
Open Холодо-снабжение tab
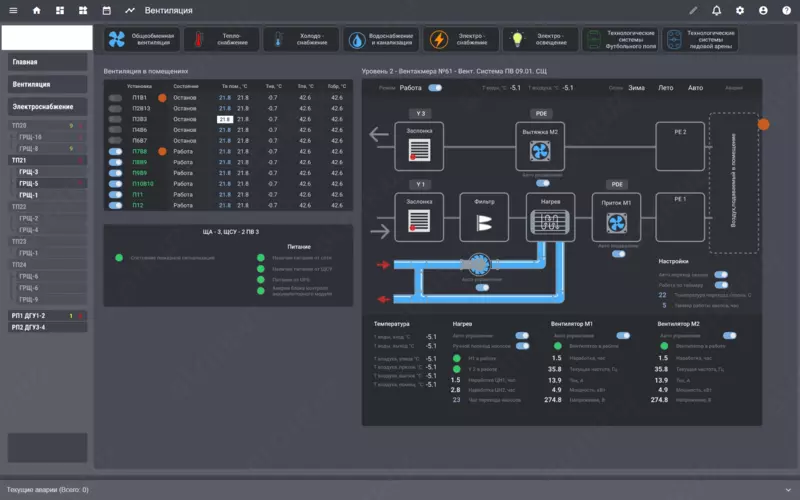coord(302,39)
